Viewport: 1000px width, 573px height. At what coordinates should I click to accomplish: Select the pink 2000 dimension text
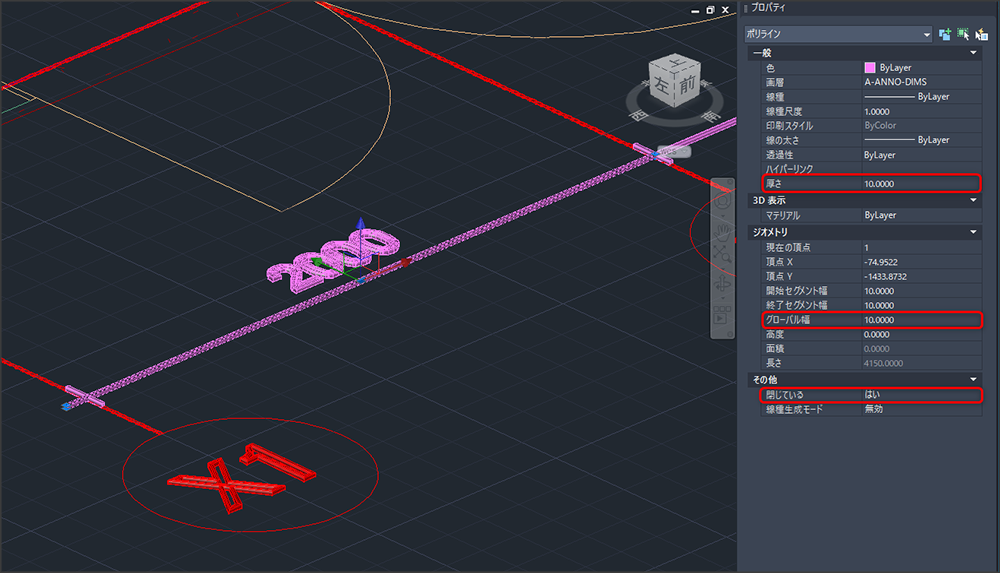point(333,260)
